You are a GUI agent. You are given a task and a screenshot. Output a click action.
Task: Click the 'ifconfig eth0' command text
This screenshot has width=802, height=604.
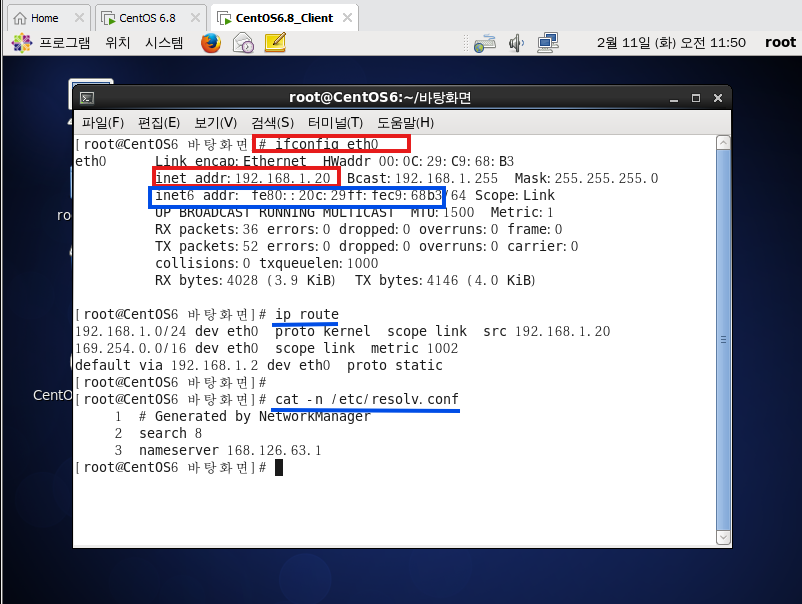(x=326, y=144)
